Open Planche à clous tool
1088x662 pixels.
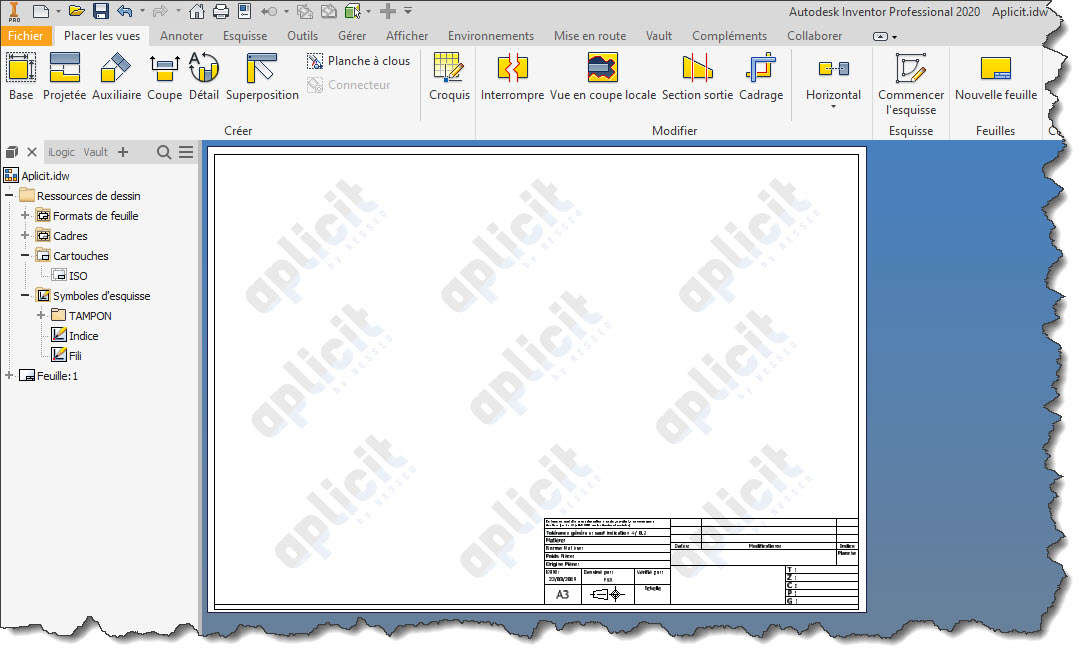point(359,61)
